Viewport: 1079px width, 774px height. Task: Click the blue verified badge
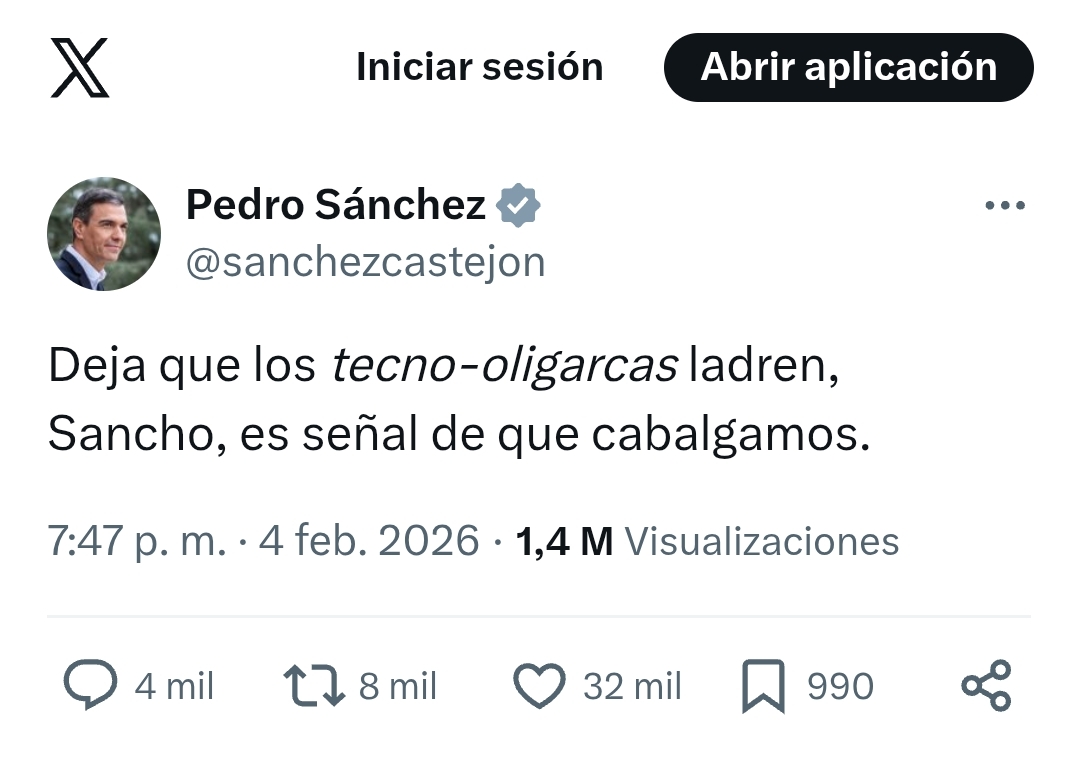[x=519, y=205]
